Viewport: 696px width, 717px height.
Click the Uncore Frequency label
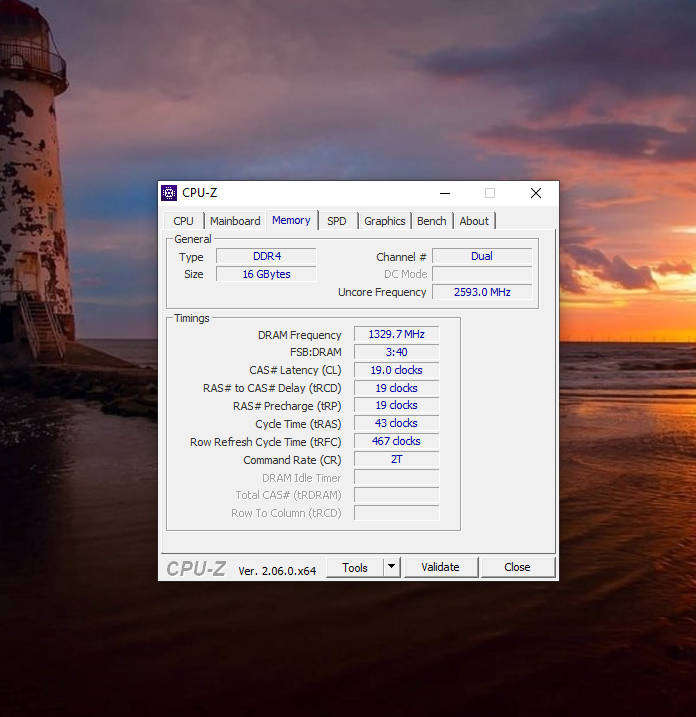[x=382, y=292]
